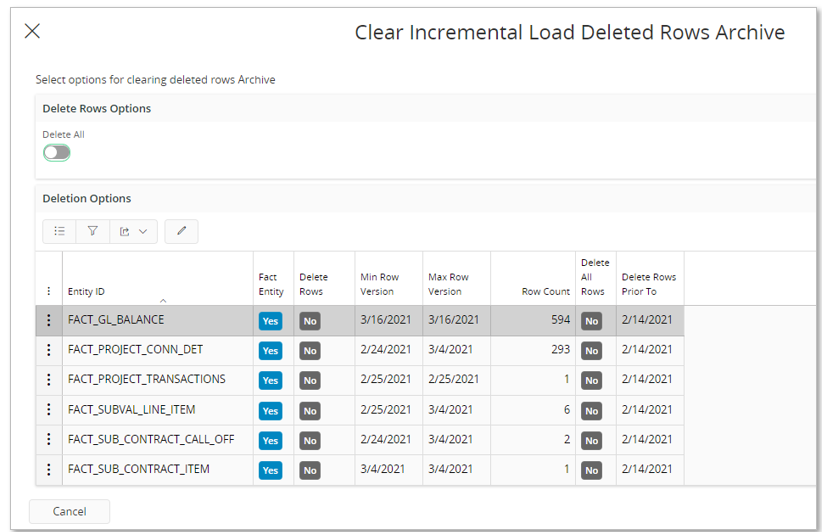822x532 pixels.
Task: Close the dialog with the X icon
Action: coord(32,31)
